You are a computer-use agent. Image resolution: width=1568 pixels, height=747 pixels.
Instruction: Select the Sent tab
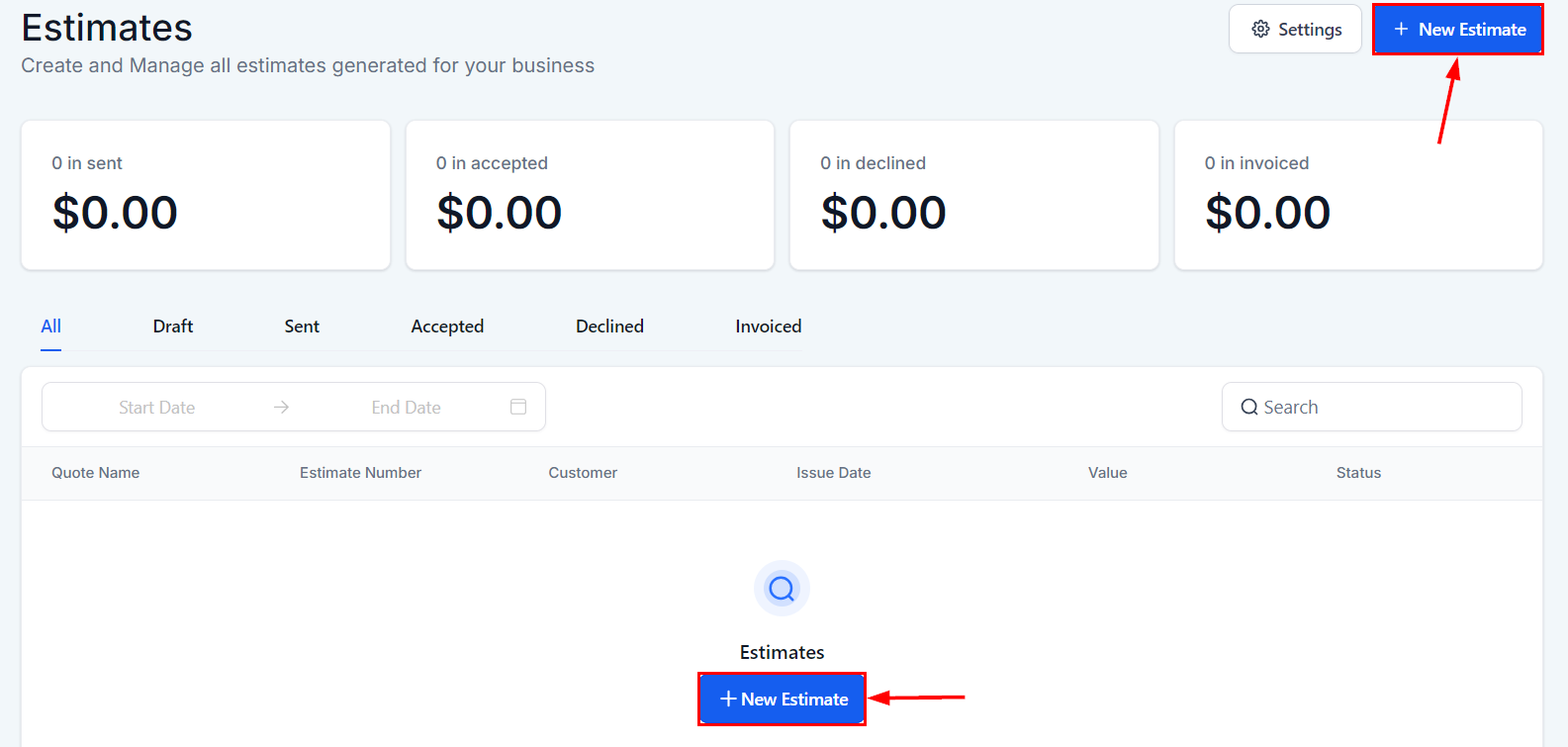[302, 327]
